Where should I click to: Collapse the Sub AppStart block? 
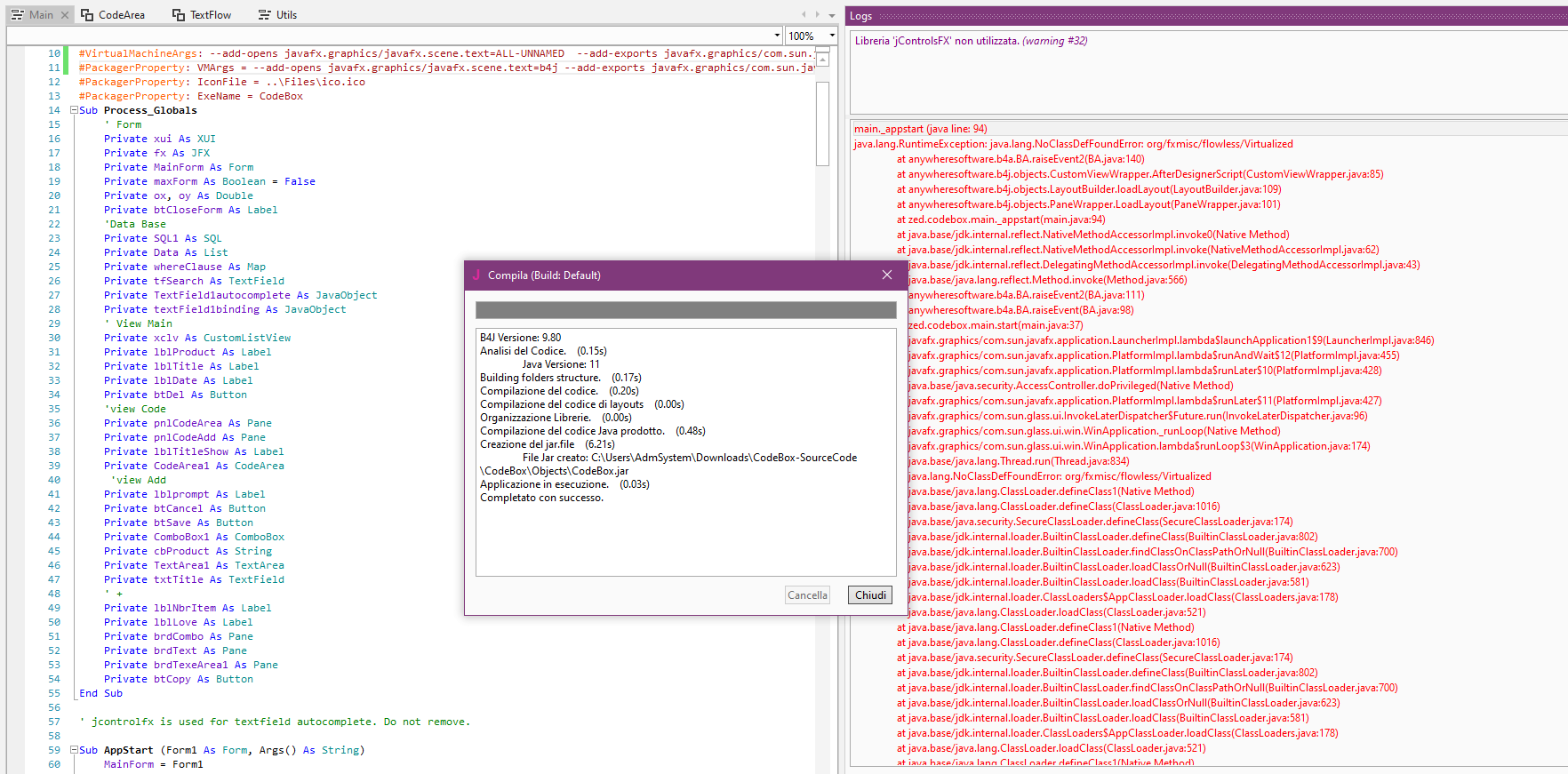click(x=74, y=750)
